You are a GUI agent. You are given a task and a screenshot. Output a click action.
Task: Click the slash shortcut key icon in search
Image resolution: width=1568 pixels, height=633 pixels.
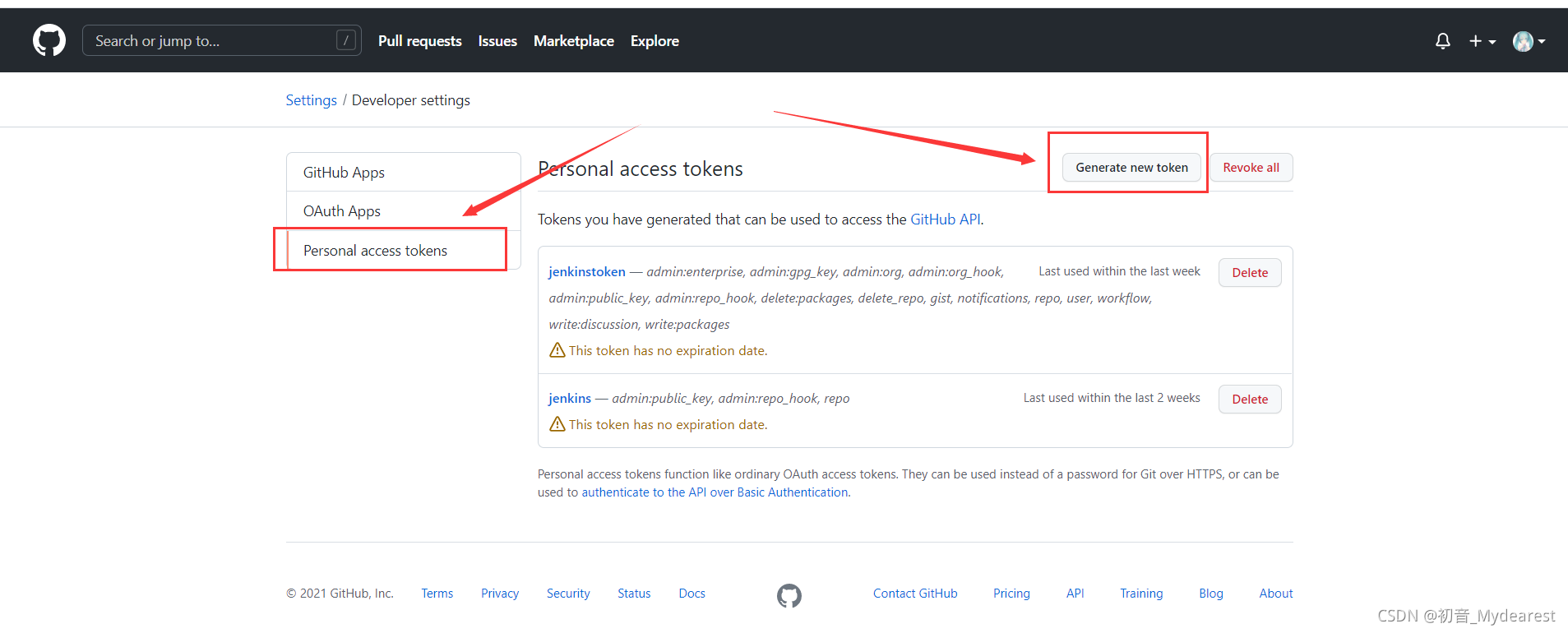click(x=346, y=40)
